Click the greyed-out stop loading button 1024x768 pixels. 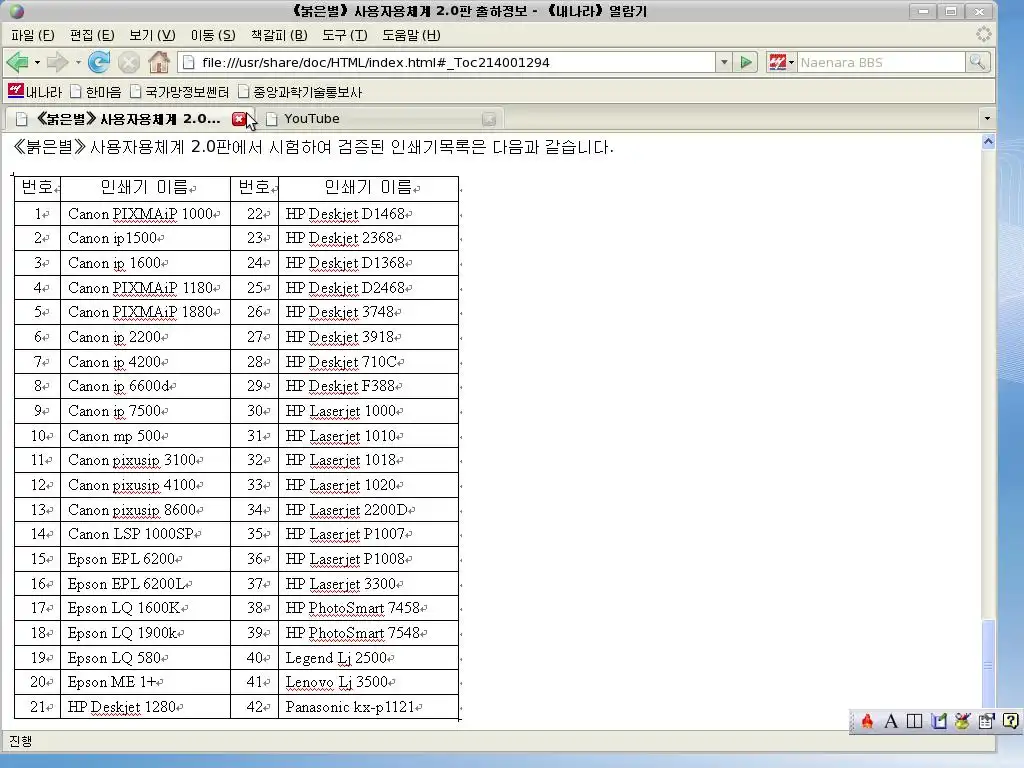click(x=129, y=63)
